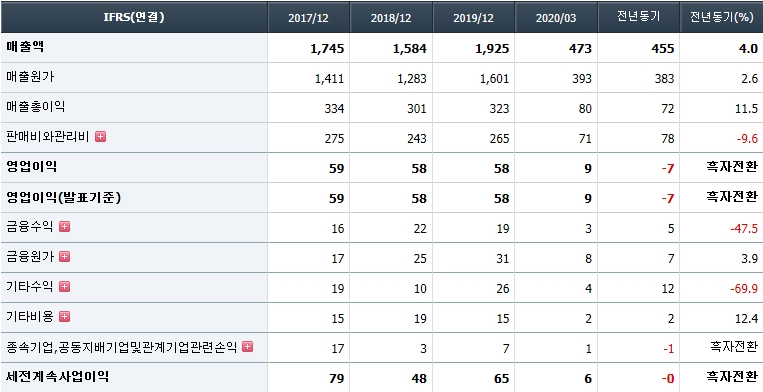Click the -9.6 SG&A change percentage
The width and height of the screenshot is (763, 392).
tap(747, 139)
